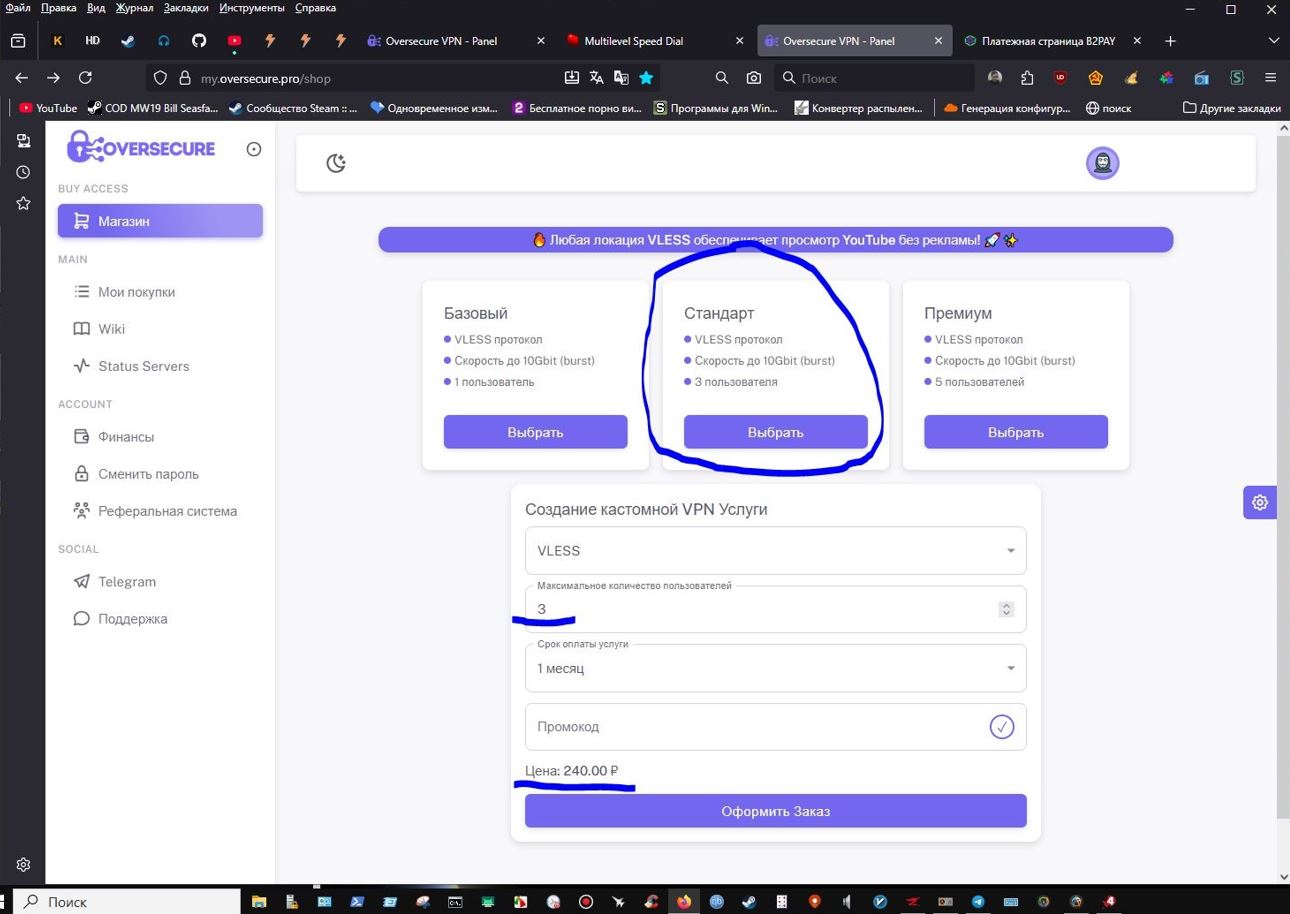1290x914 pixels.
Task: Choose the Стандарт plan with Выбрать
Action: coord(776,432)
